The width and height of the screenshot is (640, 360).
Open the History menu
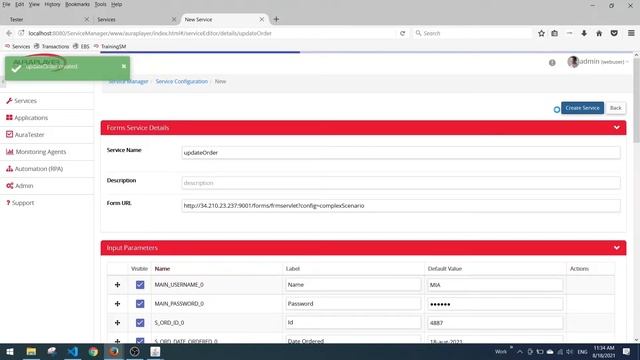(52, 4)
